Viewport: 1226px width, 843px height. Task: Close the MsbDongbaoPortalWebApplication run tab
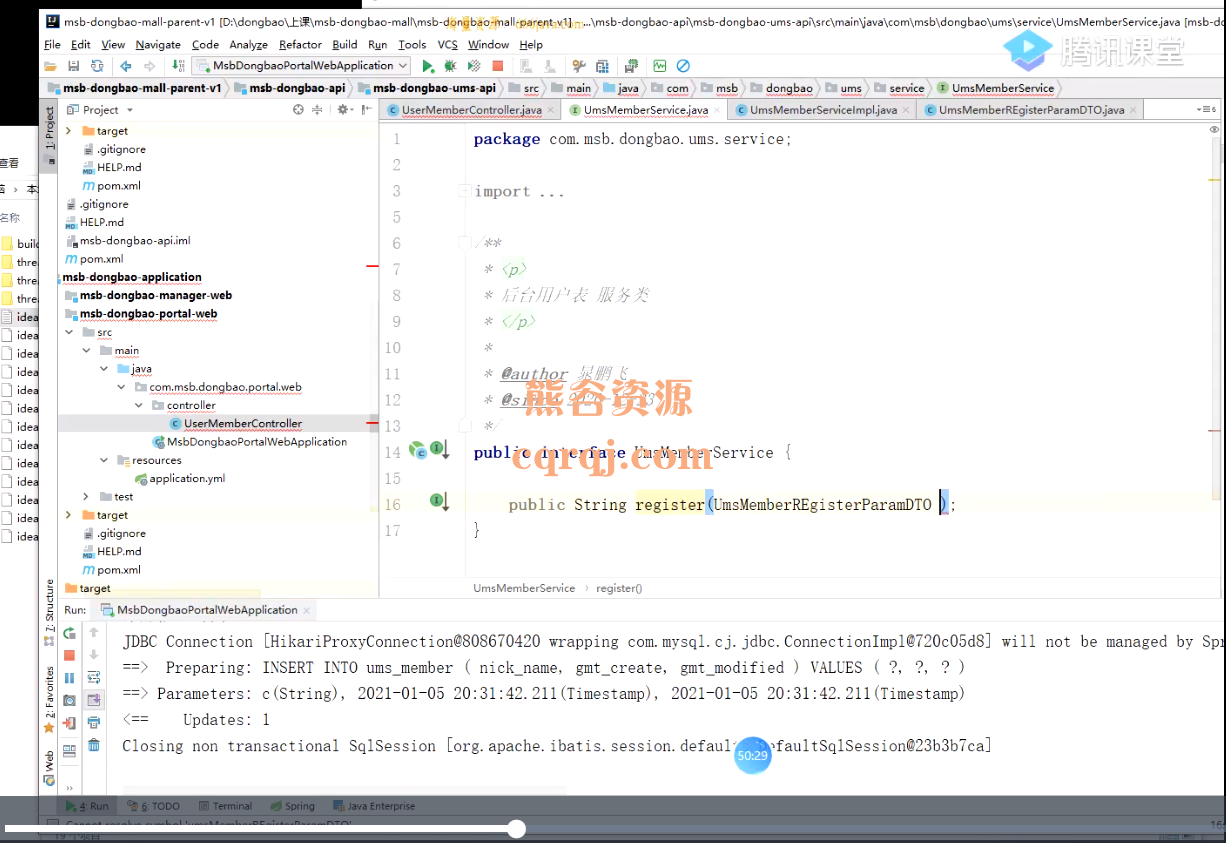click(x=307, y=610)
